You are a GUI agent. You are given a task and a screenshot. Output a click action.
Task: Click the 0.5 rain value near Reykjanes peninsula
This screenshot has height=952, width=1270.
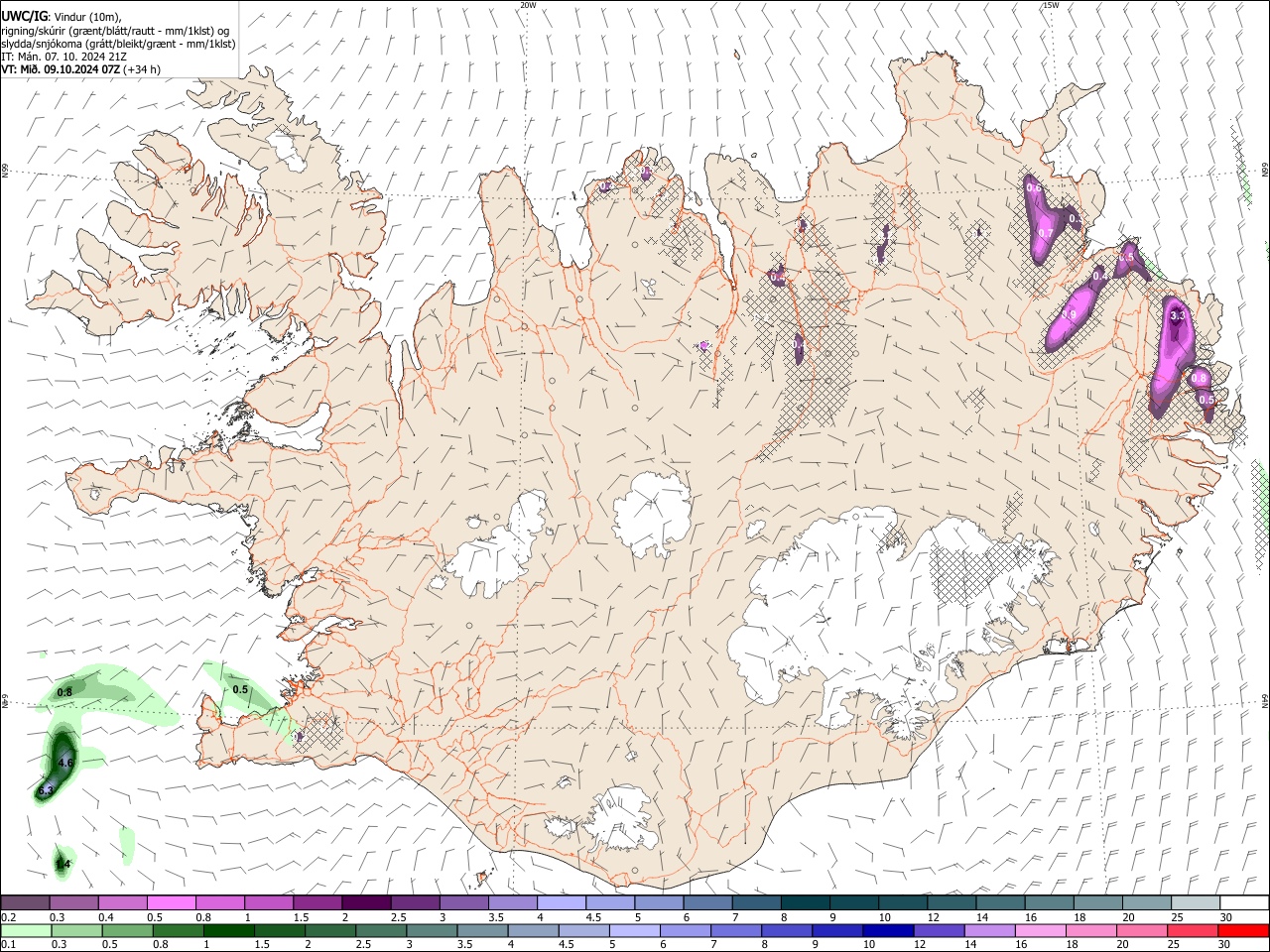click(240, 689)
